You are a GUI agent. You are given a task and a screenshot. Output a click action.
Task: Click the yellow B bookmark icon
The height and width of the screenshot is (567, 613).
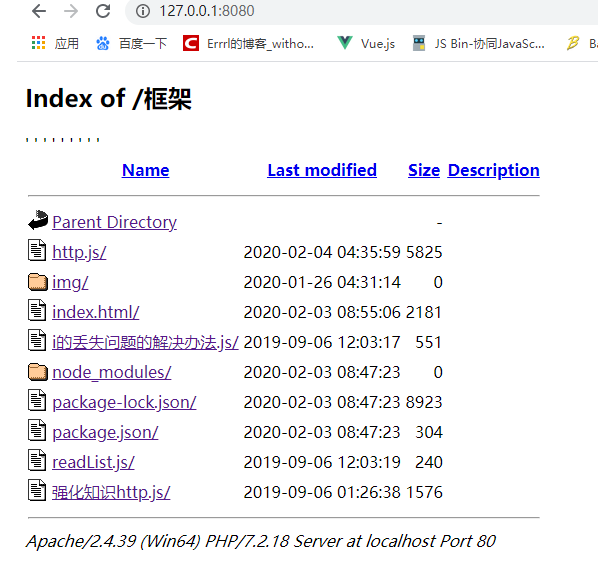[x=573, y=43]
